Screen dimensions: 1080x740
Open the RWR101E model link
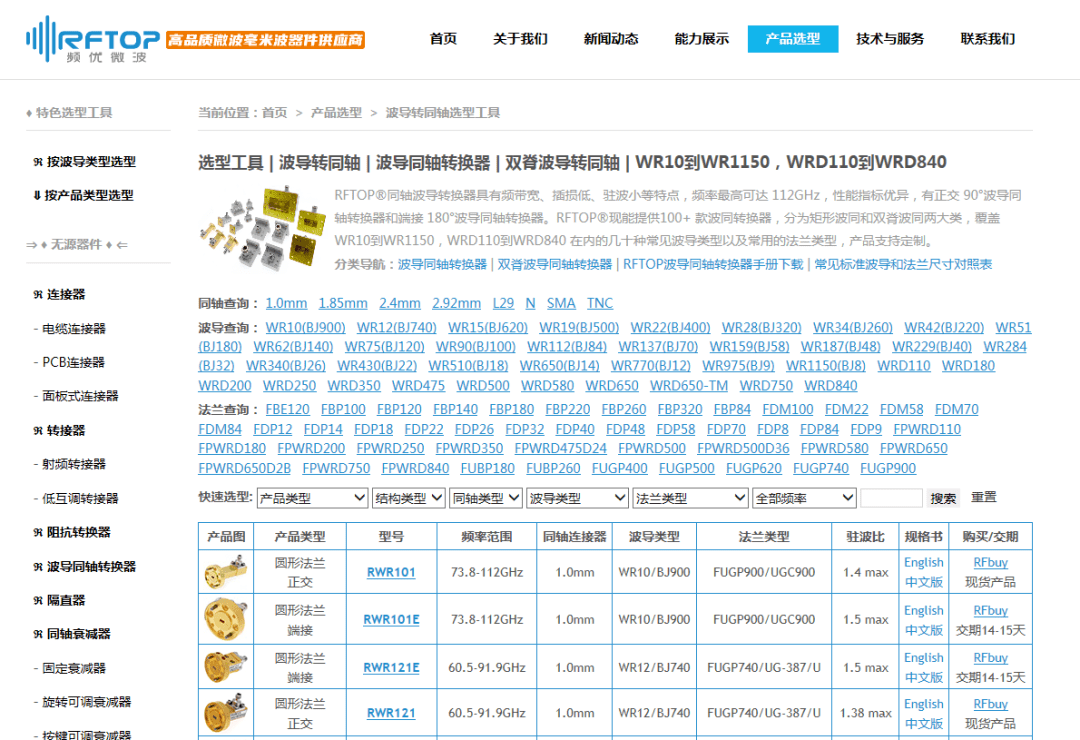point(391,619)
